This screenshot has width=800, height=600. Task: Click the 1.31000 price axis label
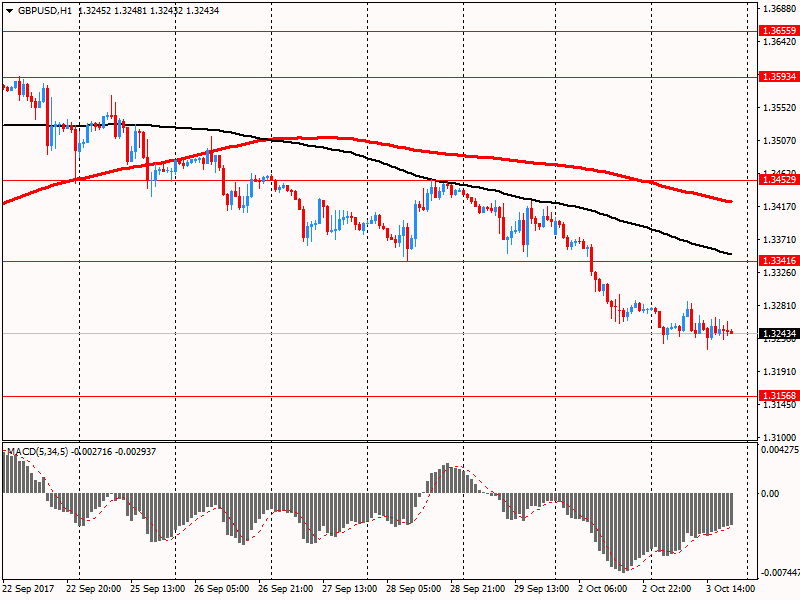[x=780, y=437]
